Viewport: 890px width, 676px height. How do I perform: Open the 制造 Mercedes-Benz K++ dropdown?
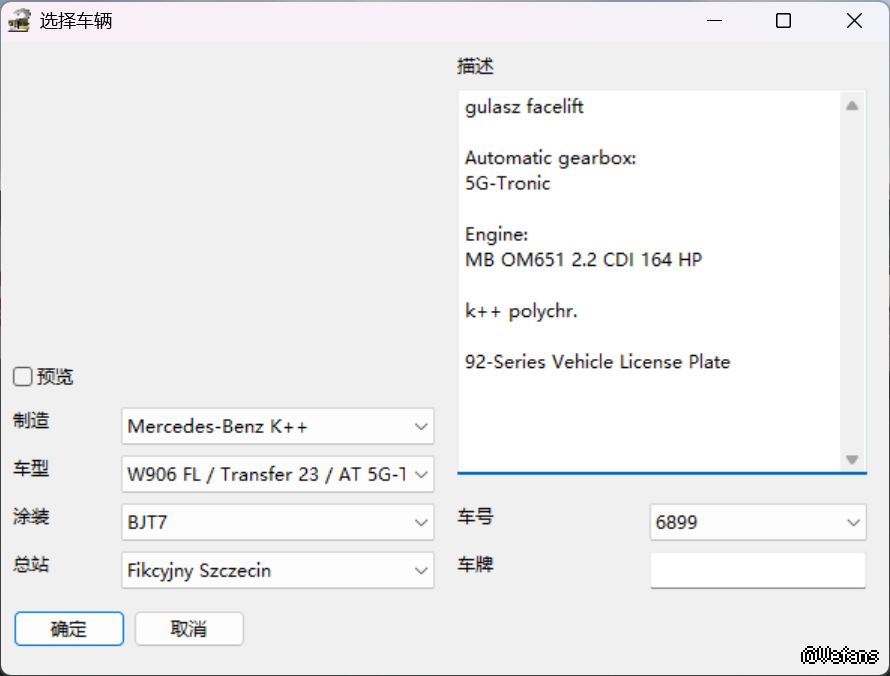pos(277,426)
